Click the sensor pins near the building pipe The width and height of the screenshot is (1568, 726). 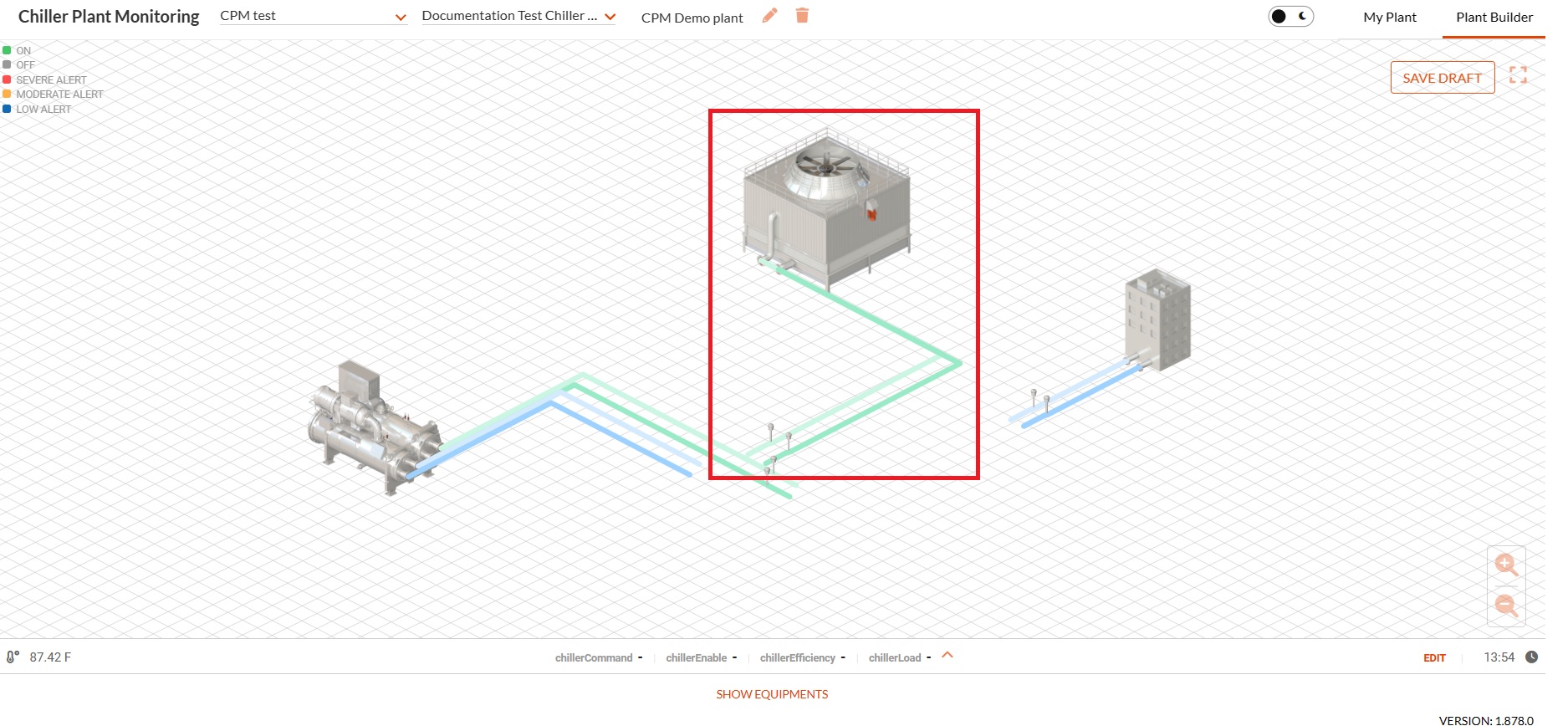[x=1039, y=400]
